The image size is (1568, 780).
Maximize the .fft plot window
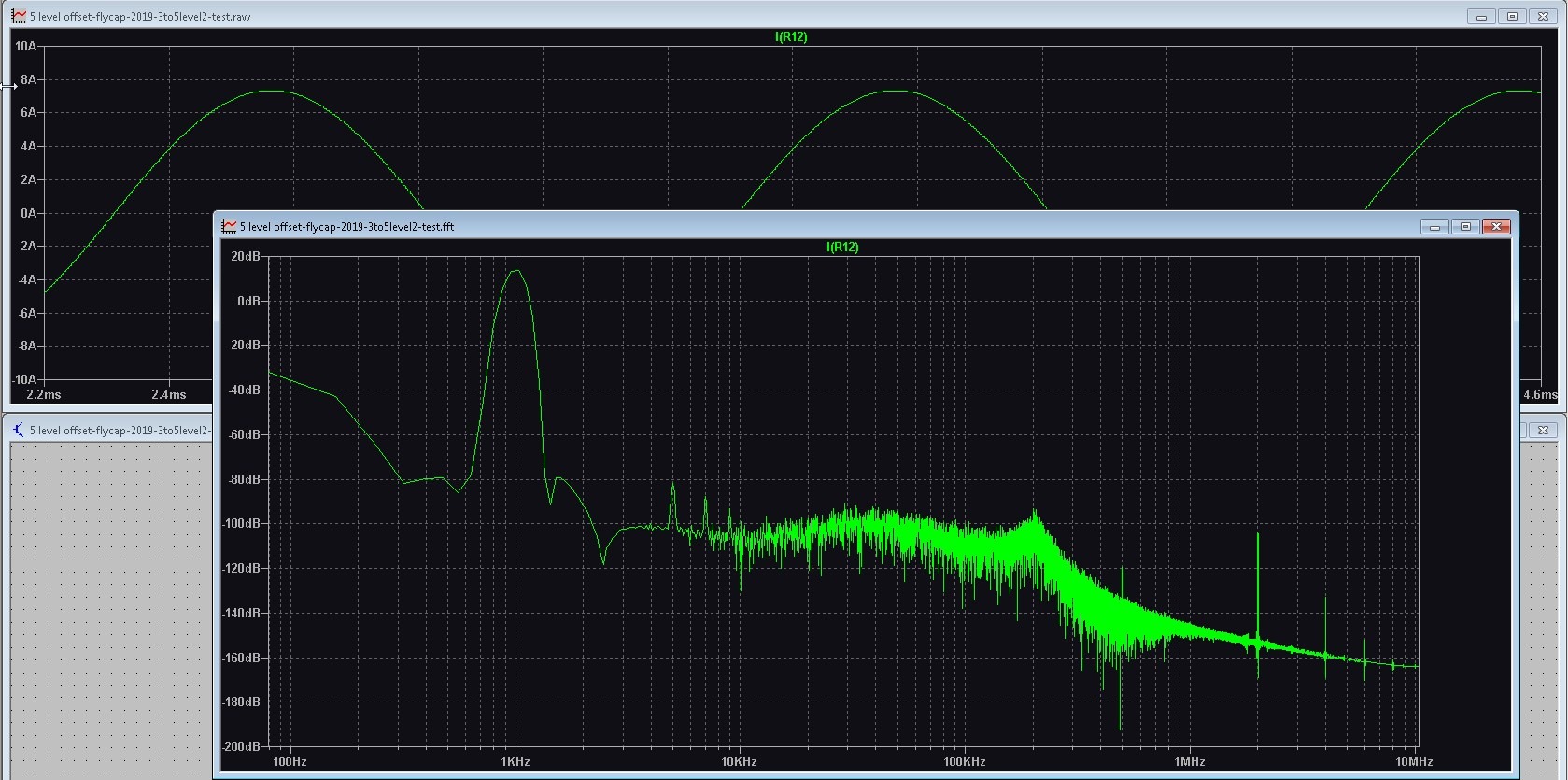click(x=1465, y=226)
